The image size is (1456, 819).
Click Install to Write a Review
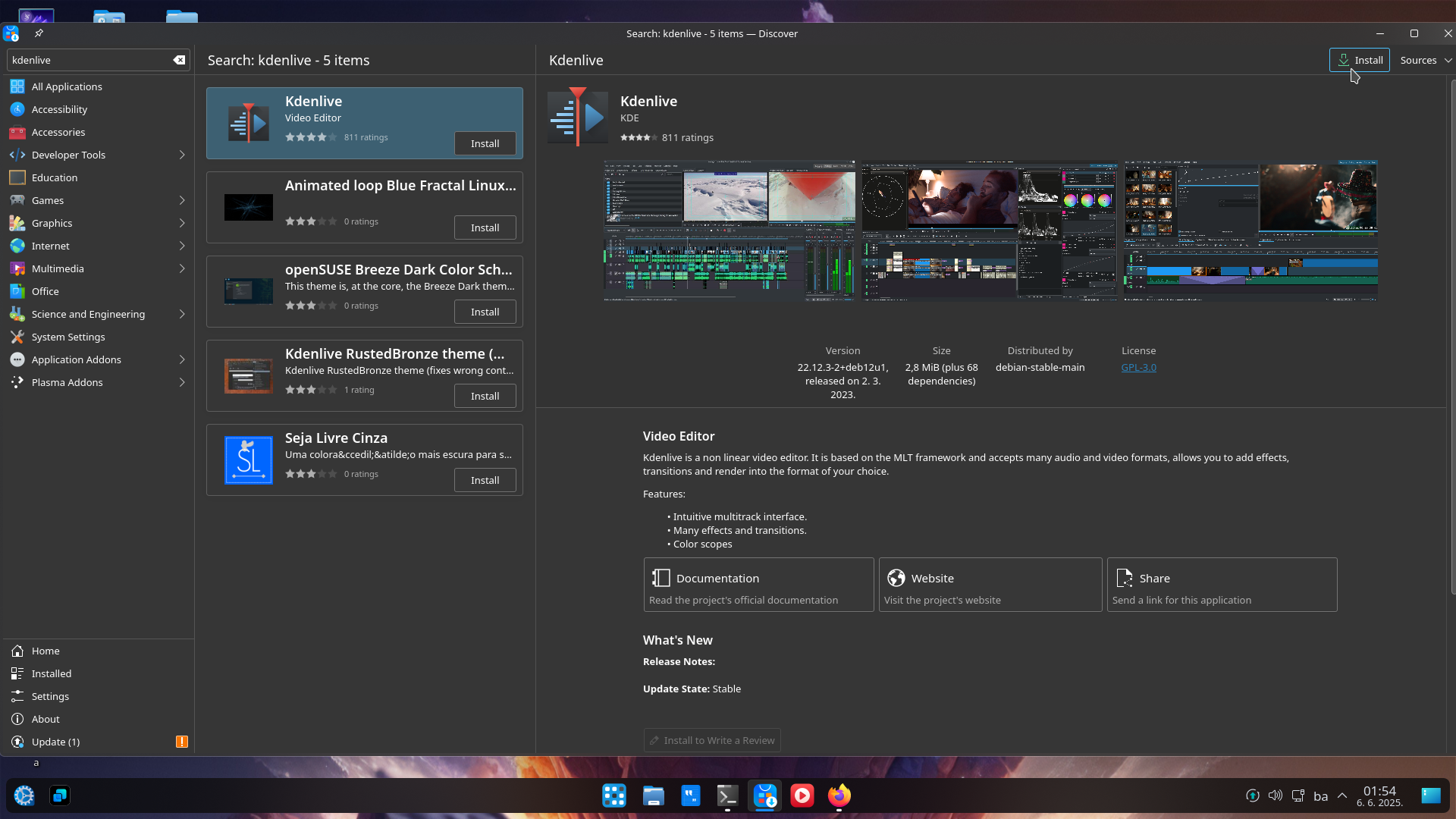(x=712, y=740)
